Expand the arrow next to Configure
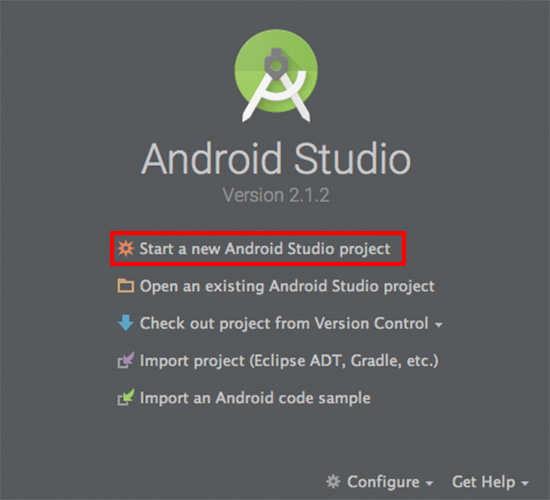 point(429,484)
